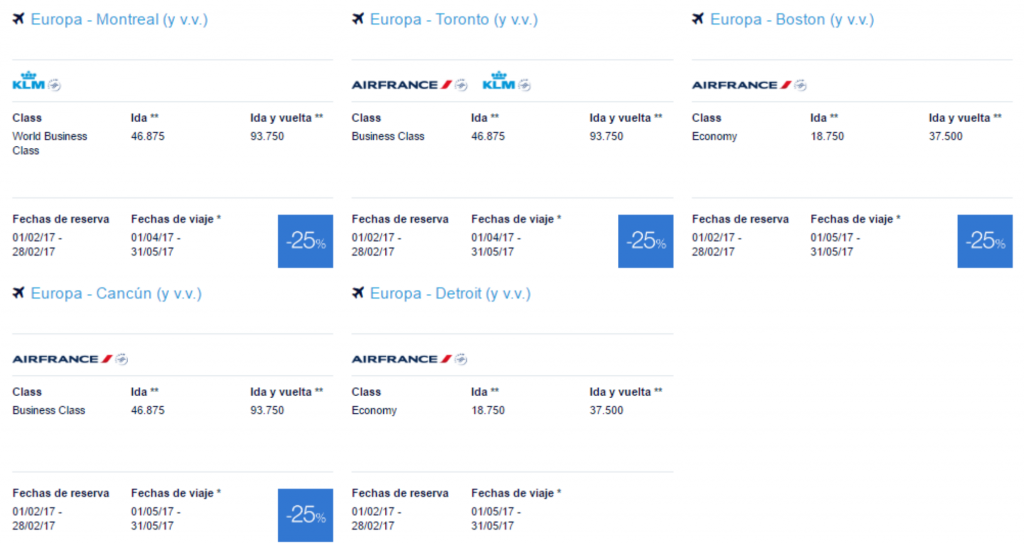
Task: Open the Europa - Cancún route link
Action: (x=116, y=294)
